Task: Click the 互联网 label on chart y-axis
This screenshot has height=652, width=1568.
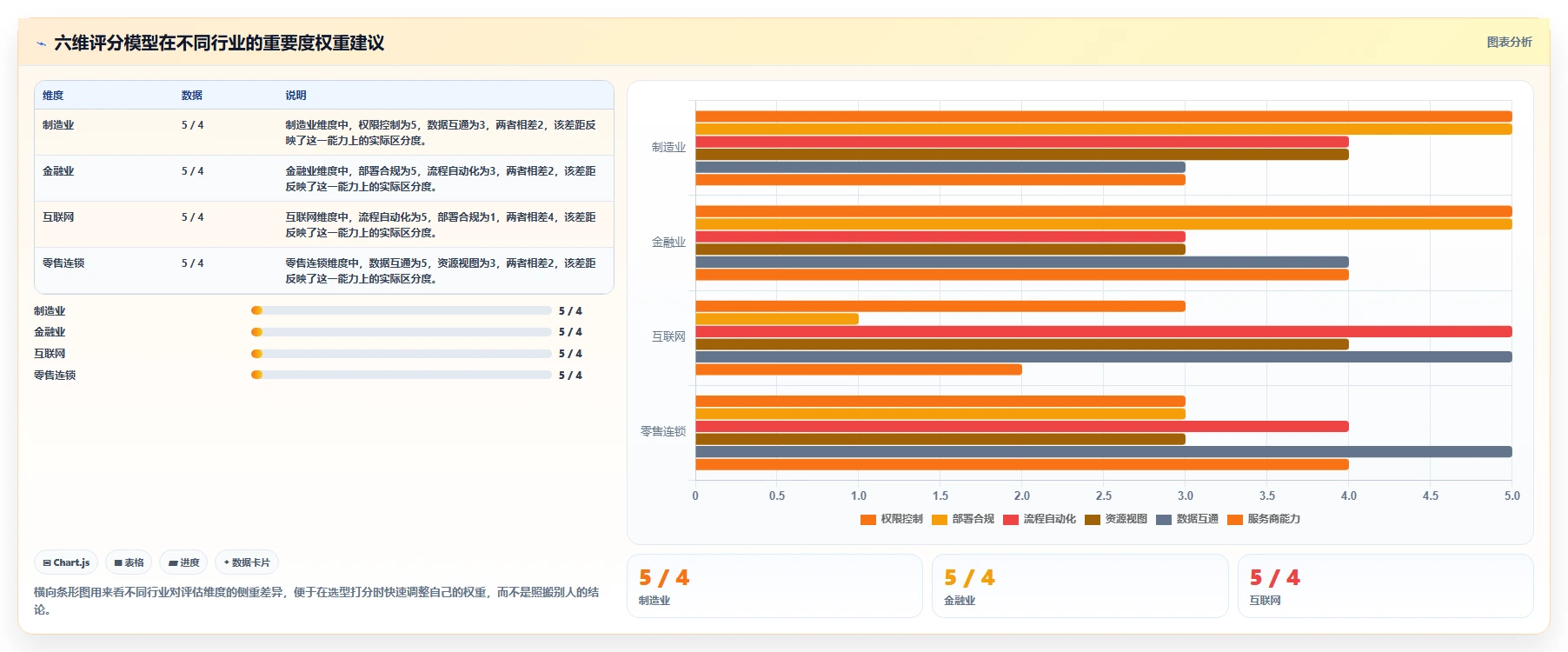Action: (x=668, y=337)
